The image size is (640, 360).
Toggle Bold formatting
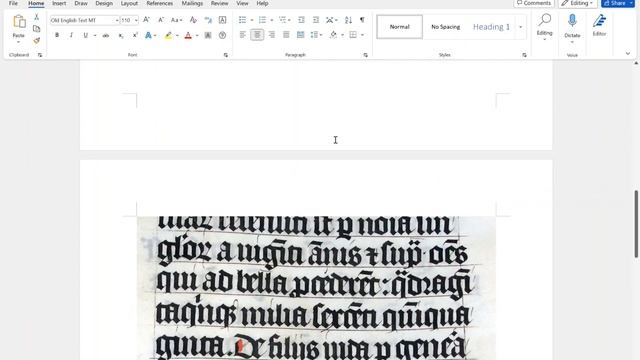point(57,36)
